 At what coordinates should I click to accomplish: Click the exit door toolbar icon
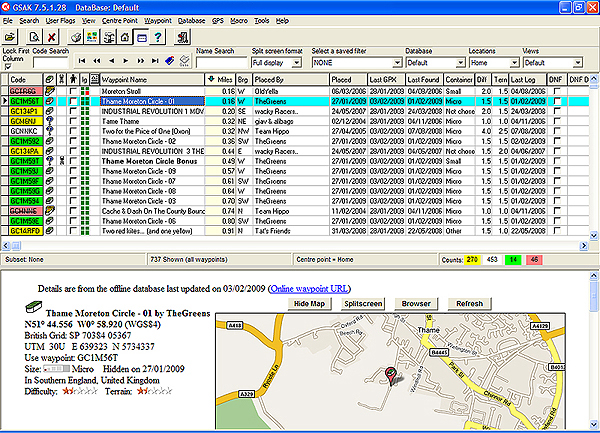(x=183, y=37)
